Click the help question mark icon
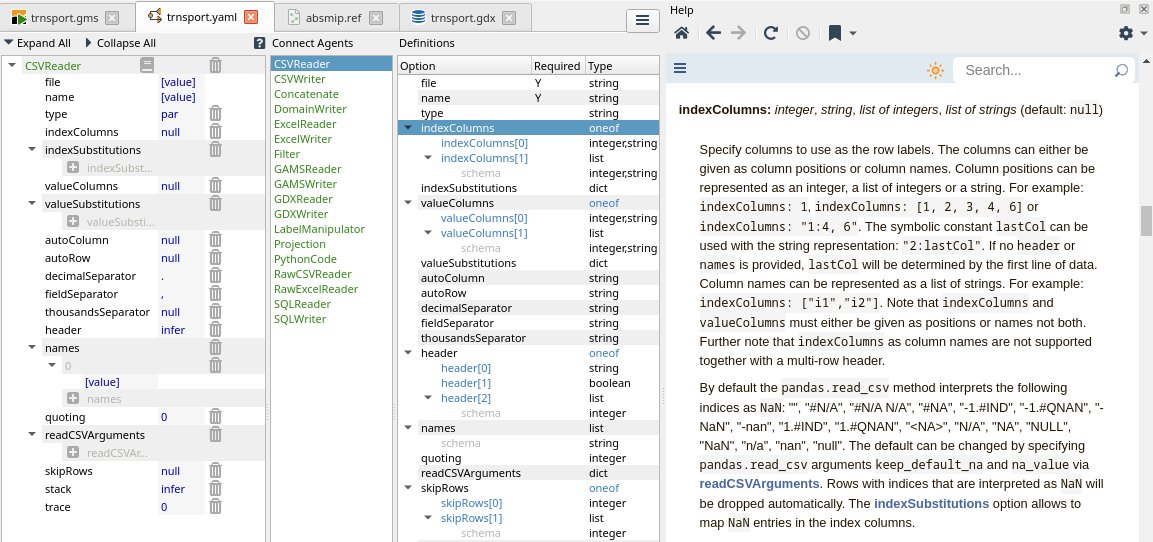The height and width of the screenshot is (542, 1153). point(260,43)
